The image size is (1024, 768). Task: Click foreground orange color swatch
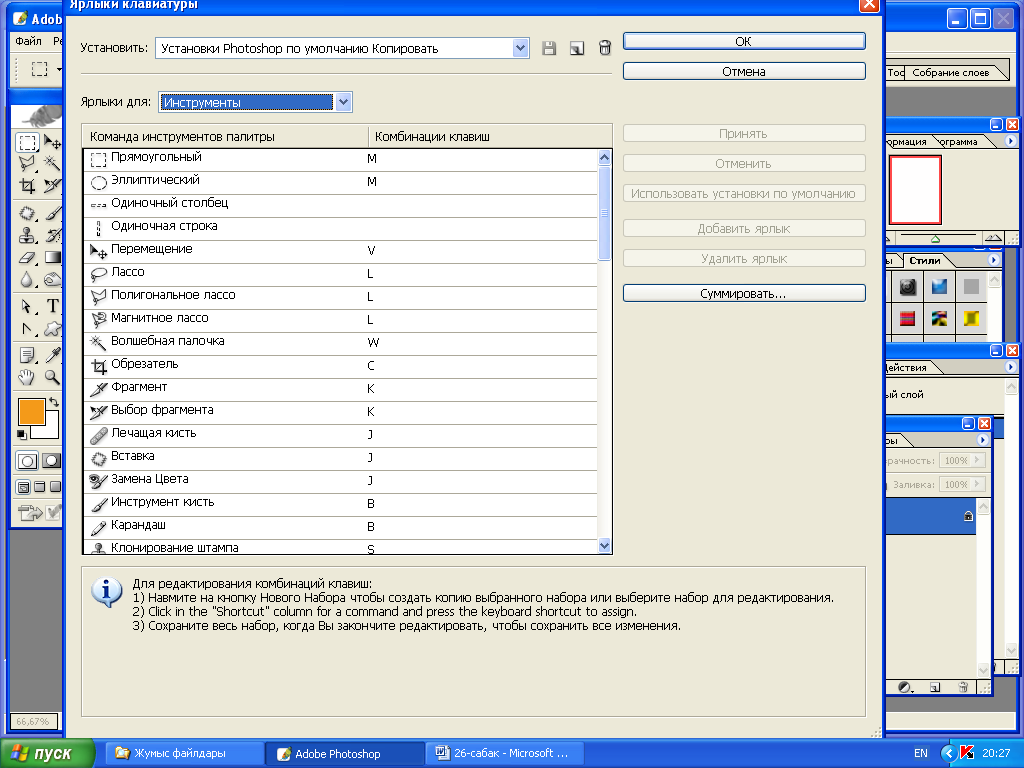click(30, 411)
